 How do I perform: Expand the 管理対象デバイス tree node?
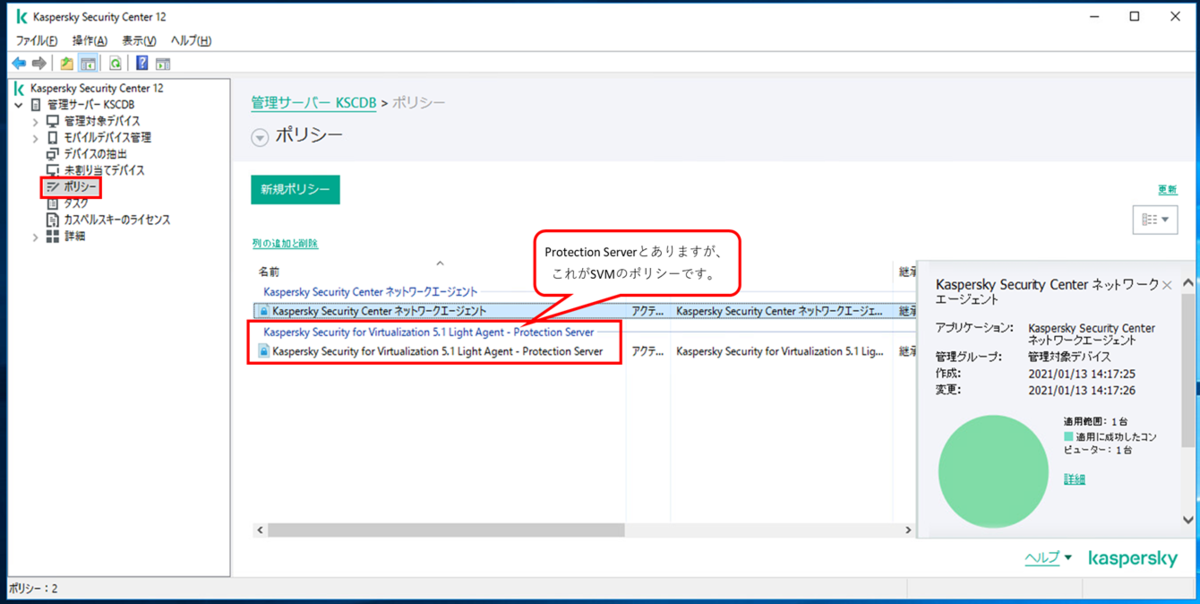click(x=36, y=121)
